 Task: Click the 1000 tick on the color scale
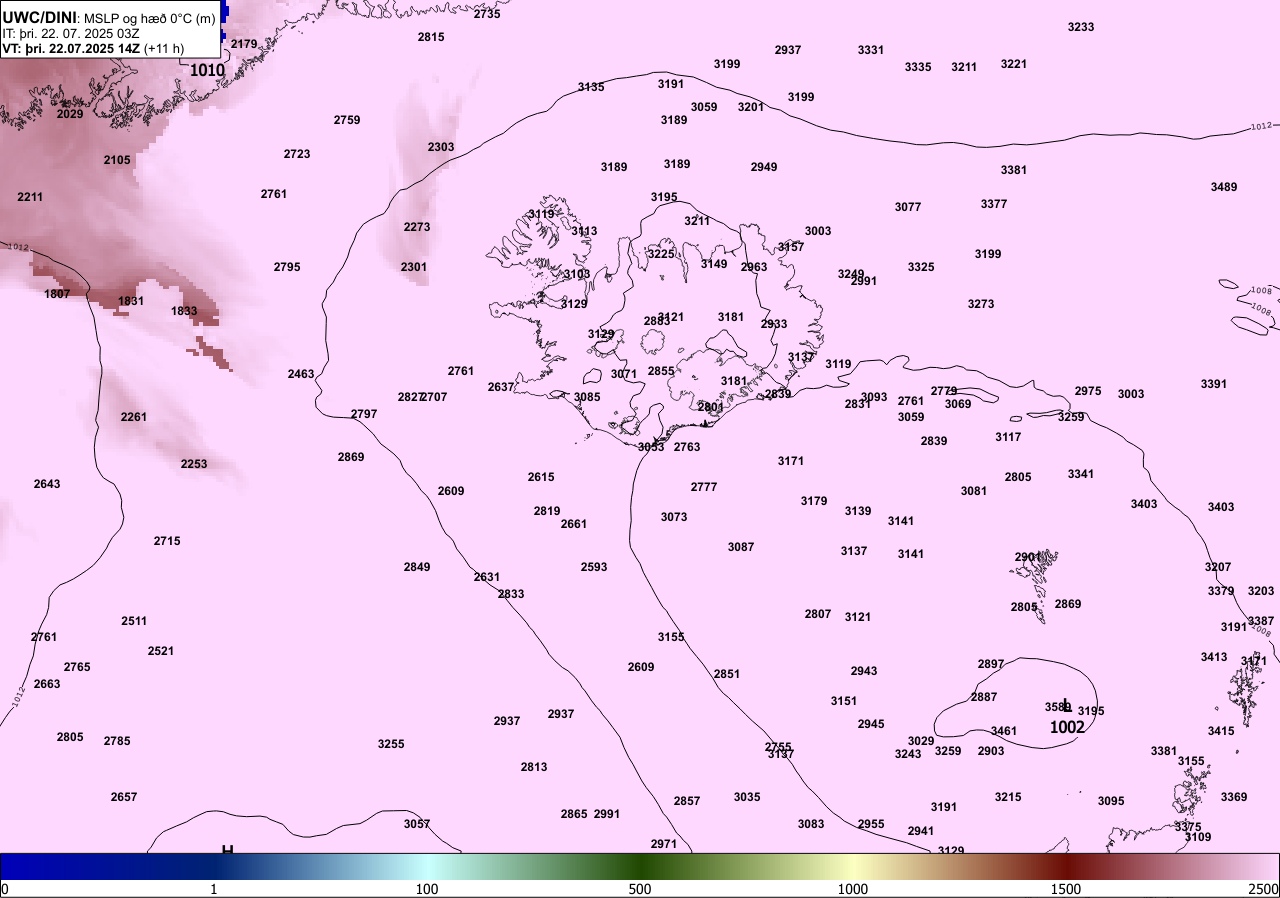(x=853, y=889)
